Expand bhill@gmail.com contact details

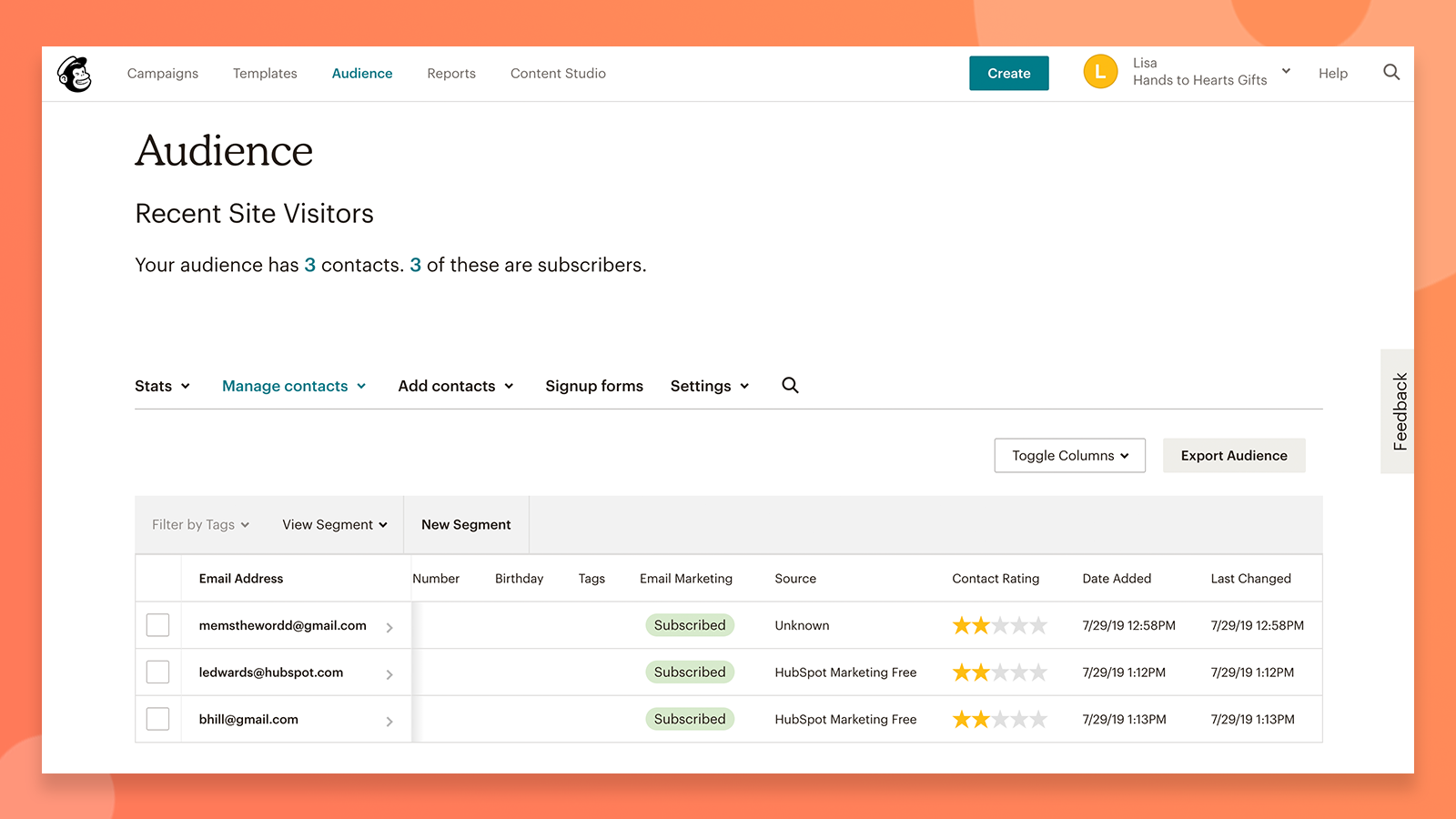click(x=390, y=719)
